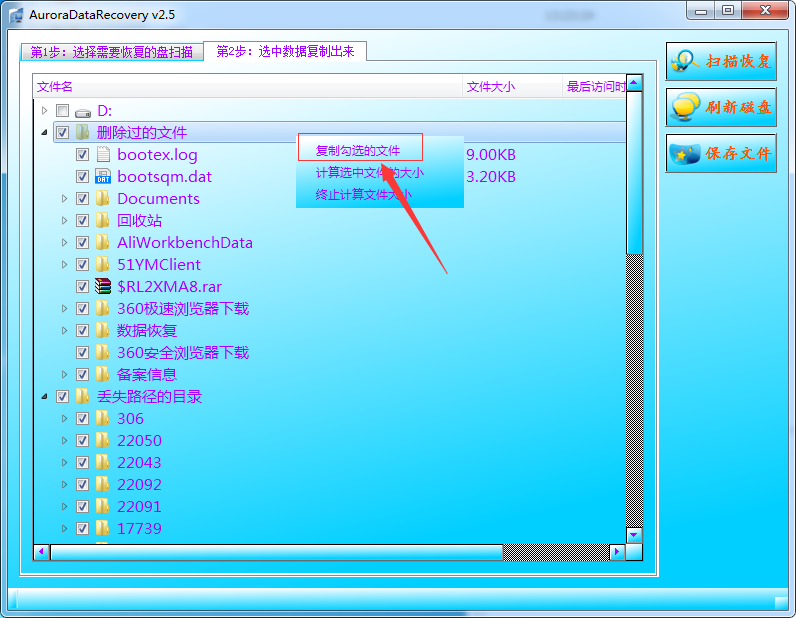Click the vertical scrollbar down arrow
Screen dimensions: 796x618
point(634,535)
